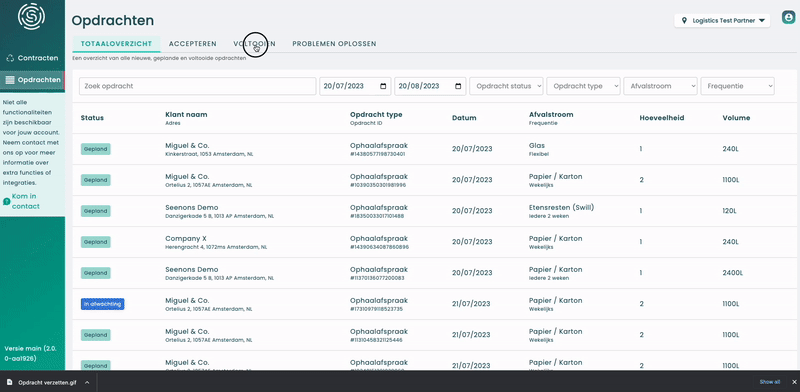Focus the Zoek opdracht search field
The height and width of the screenshot is (392, 800).
pyautogui.click(x=197, y=86)
